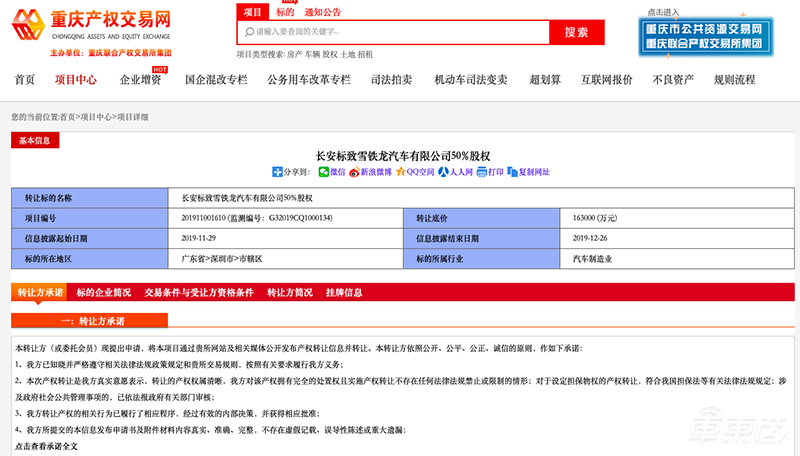Open 机动车司法变卖 navigation item
This screenshot has height=456, width=800.
470,80
